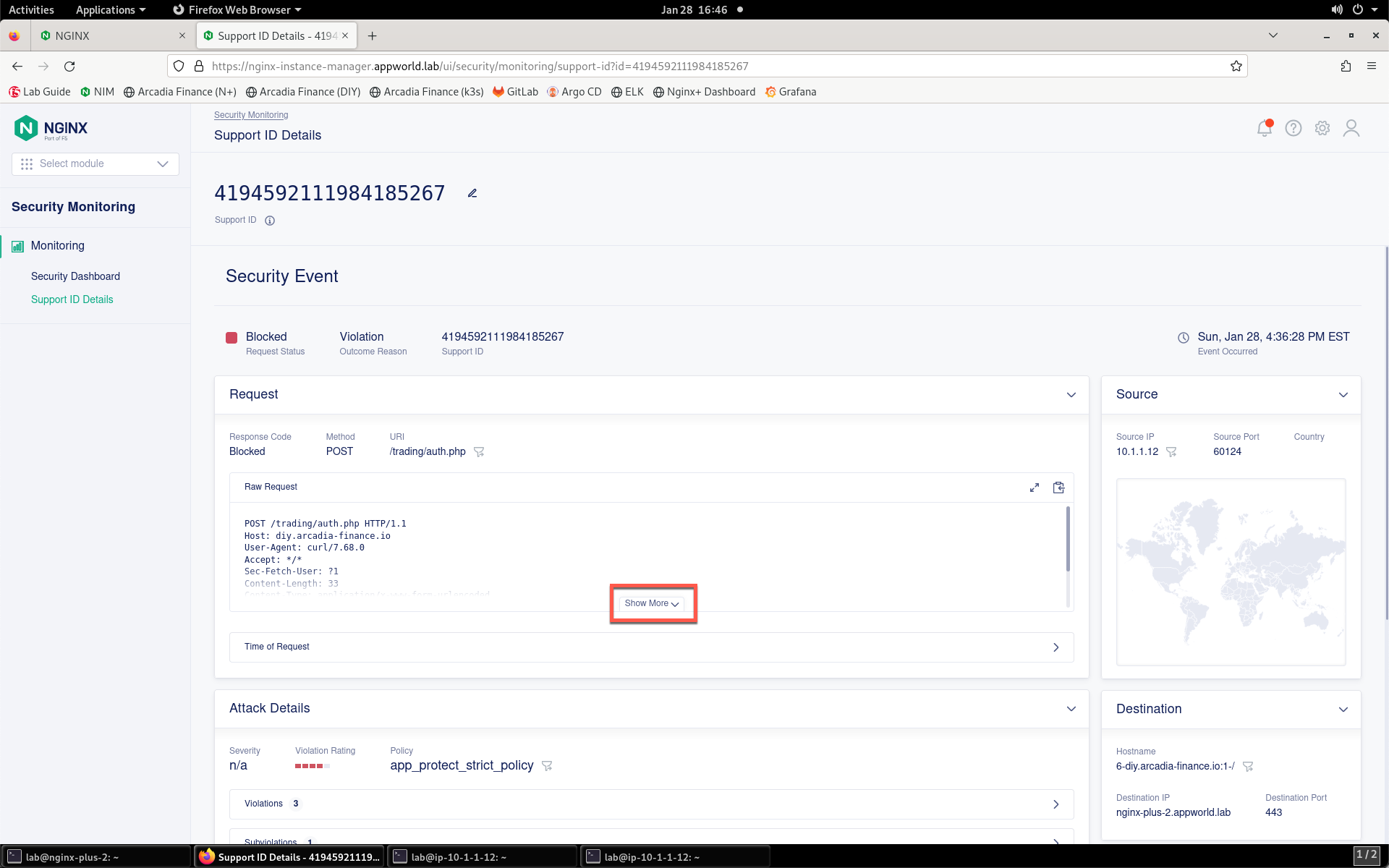
Task: Follow the Security Monitoring breadcrumb link
Action: 251,115
